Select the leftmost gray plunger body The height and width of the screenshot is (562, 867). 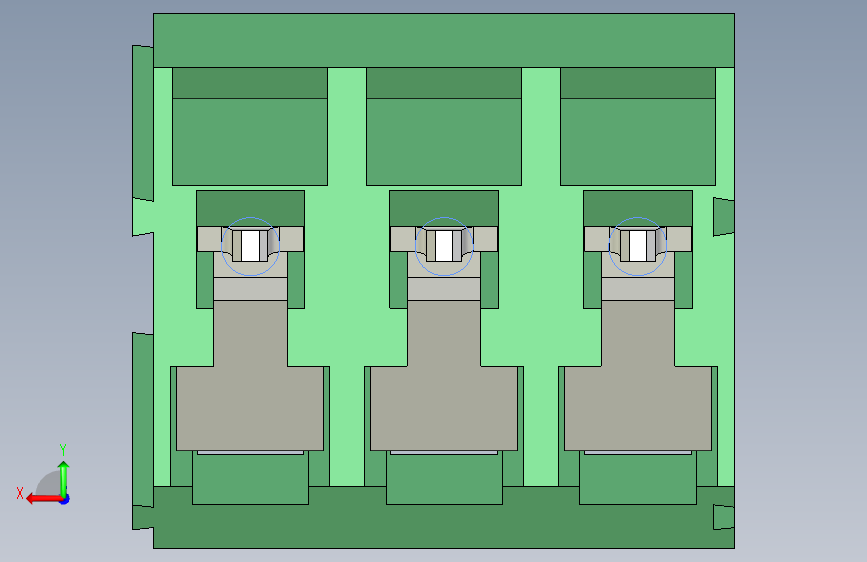coord(250,376)
